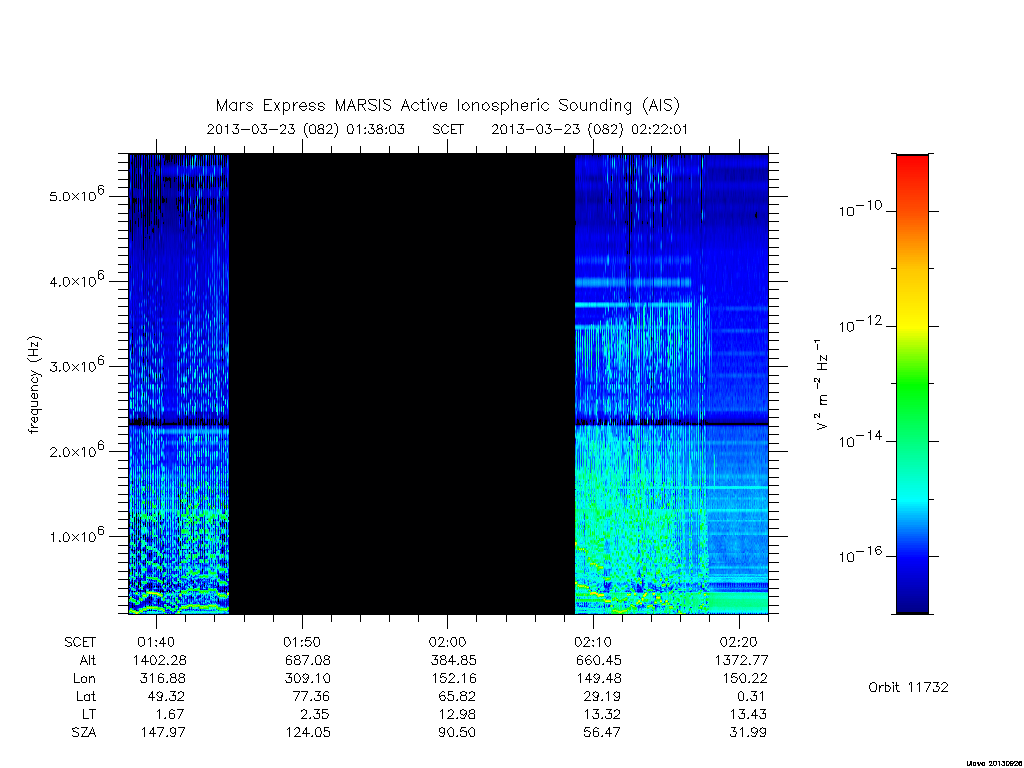The height and width of the screenshot is (768, 1024).
Task: Click the frequency (Hz) axis title
Action: [34, 385]
